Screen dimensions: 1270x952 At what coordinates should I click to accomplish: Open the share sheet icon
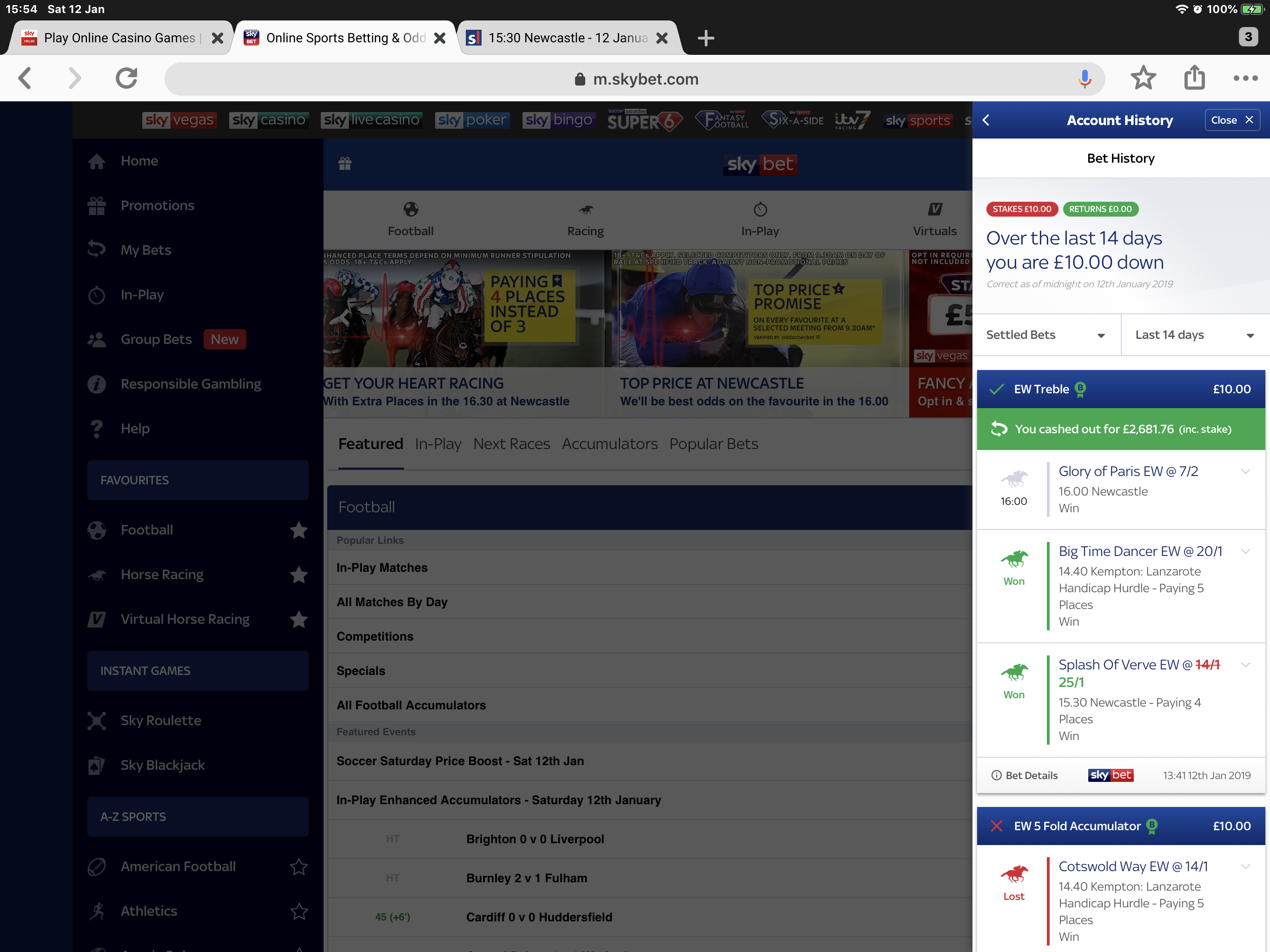pyautogui.click(x=1194, y=77)
